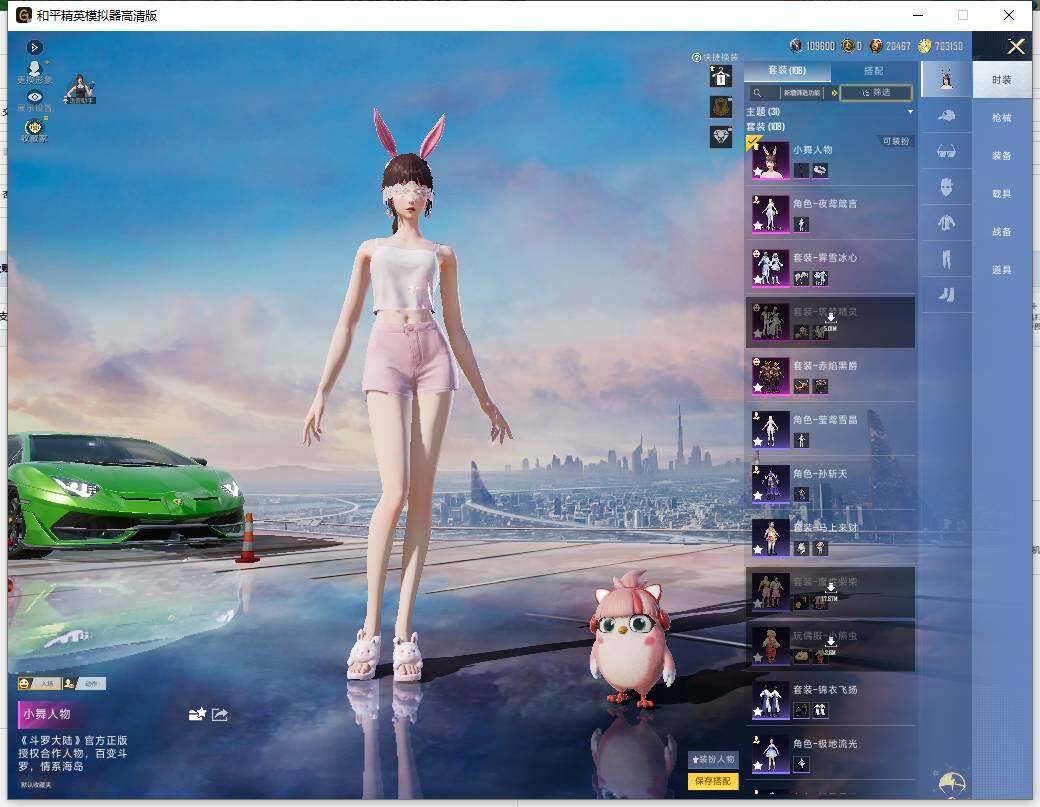Select the 角色-极地流光 outfit row
The image size is (1040, 807).
click(x=830, y=754)
